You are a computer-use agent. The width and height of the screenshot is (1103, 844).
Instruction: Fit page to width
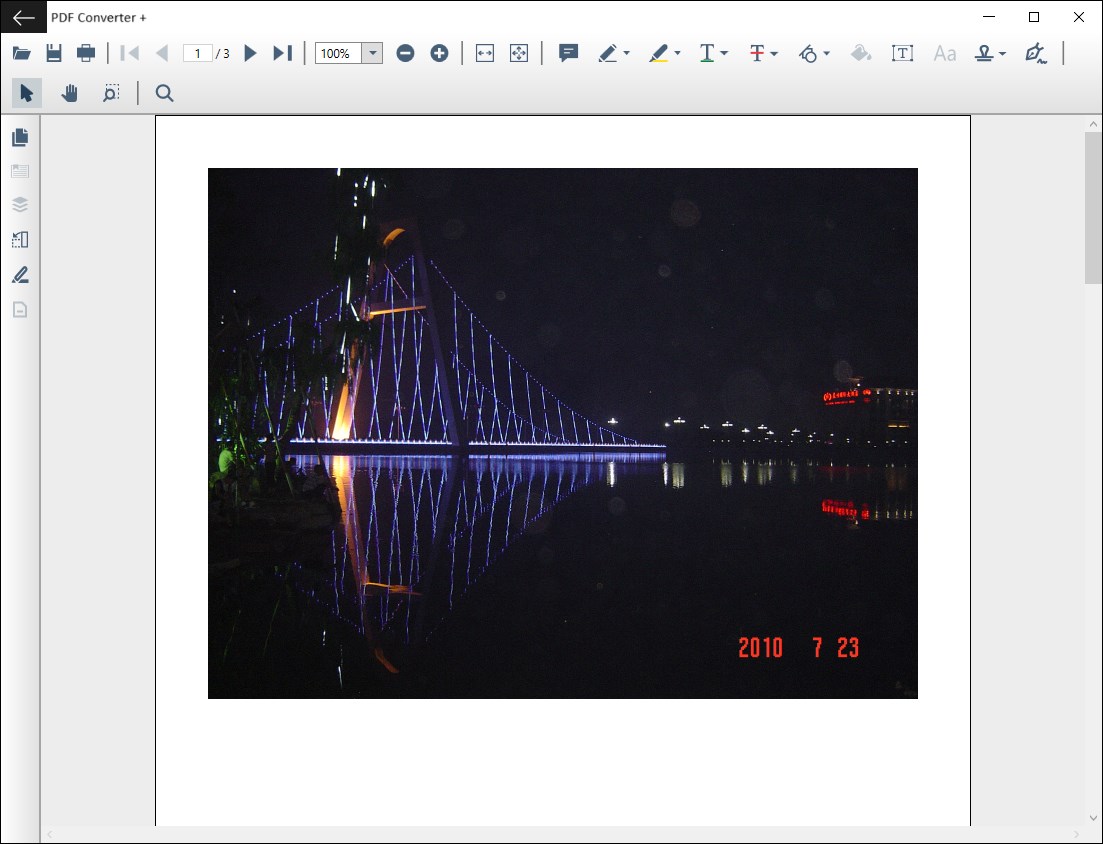point(485,53)
